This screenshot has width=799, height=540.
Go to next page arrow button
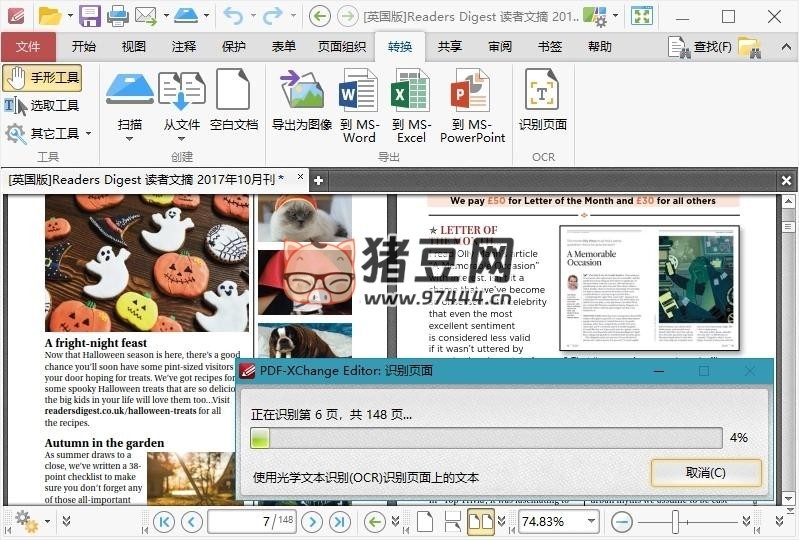tap(312, 521)
